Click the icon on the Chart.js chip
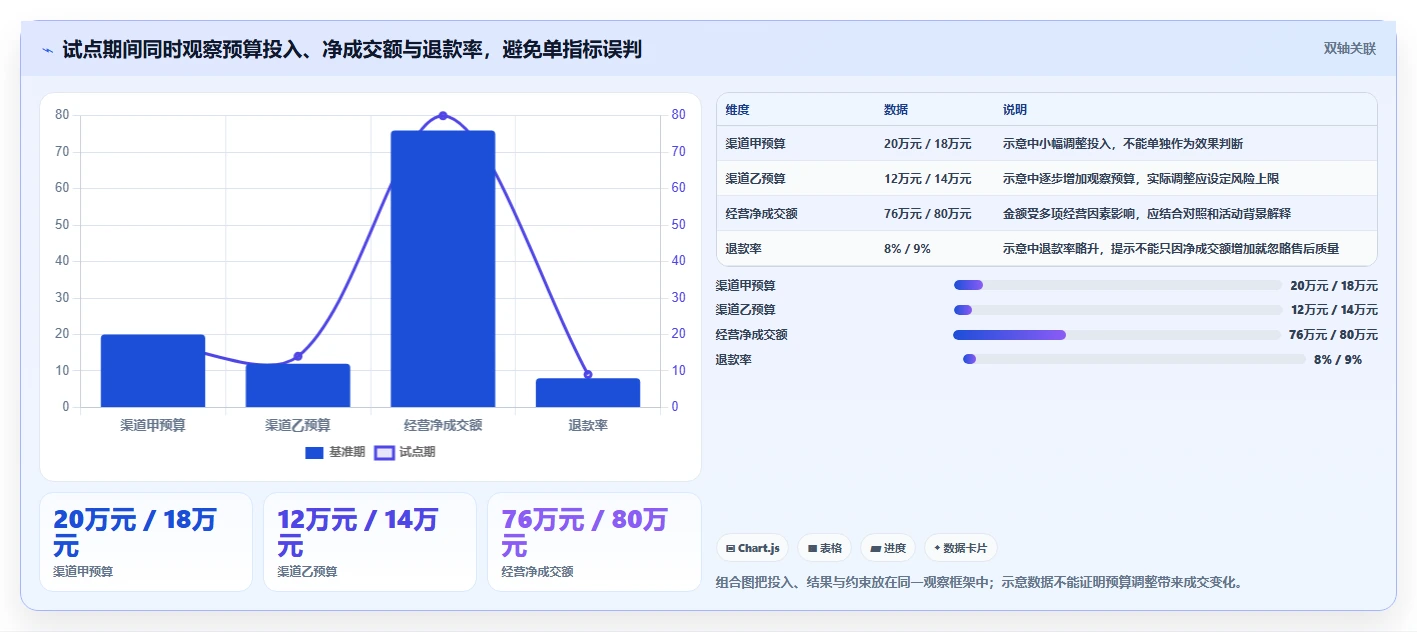Screen dimensions: 1417x632 731,548
